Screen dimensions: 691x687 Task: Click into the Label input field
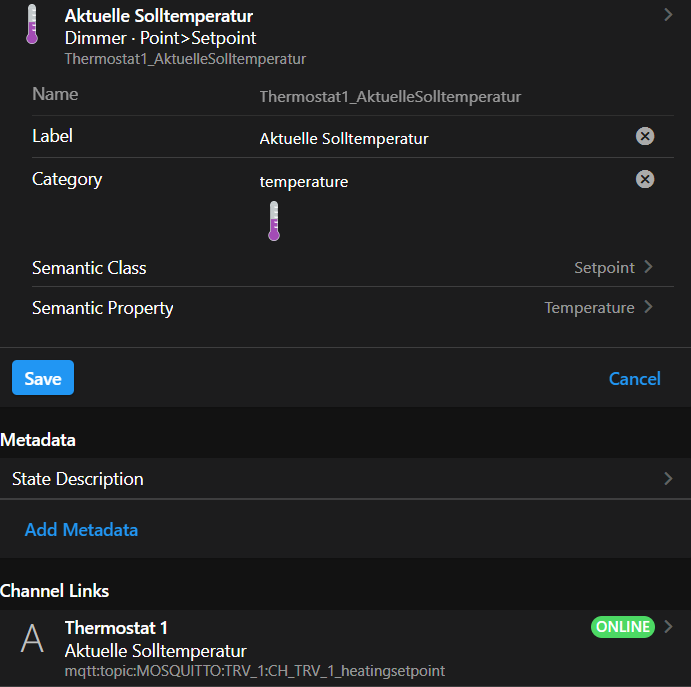click(x=440, y=138)
